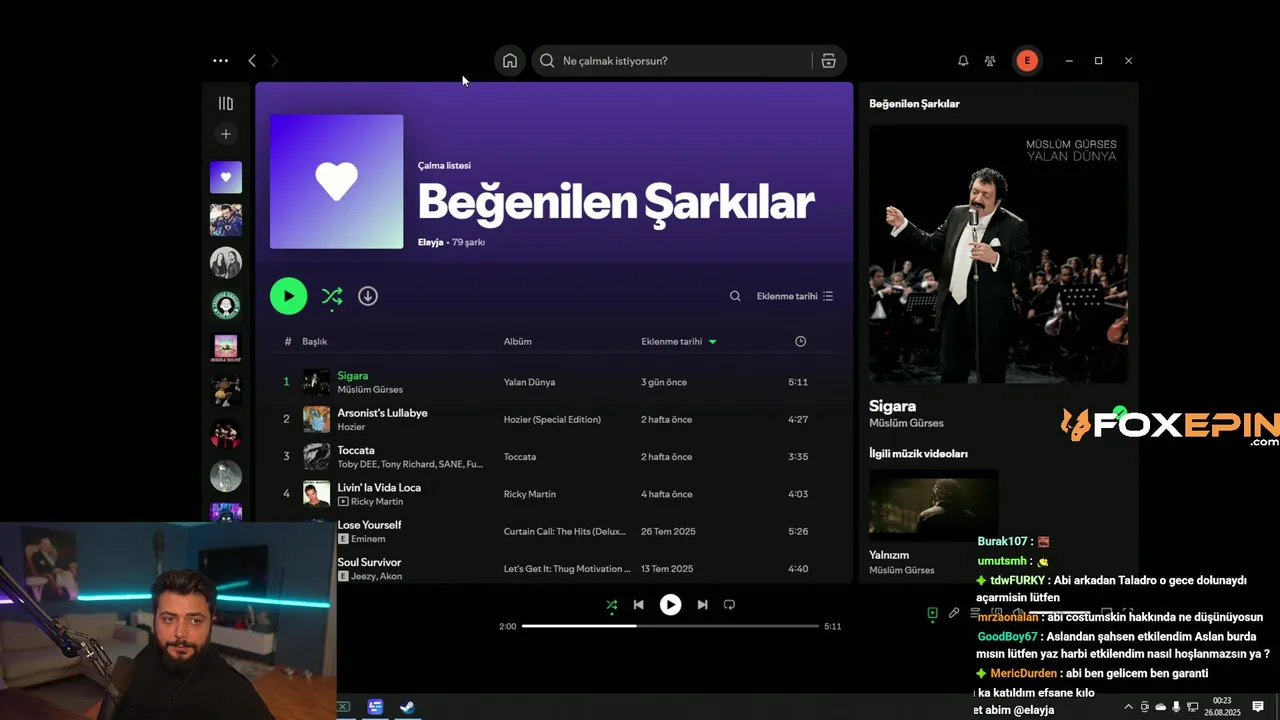Open the Müslüm Gürses artist link under Sigara
This screenshot has height=720, width=1280.
tap(370, 389)
